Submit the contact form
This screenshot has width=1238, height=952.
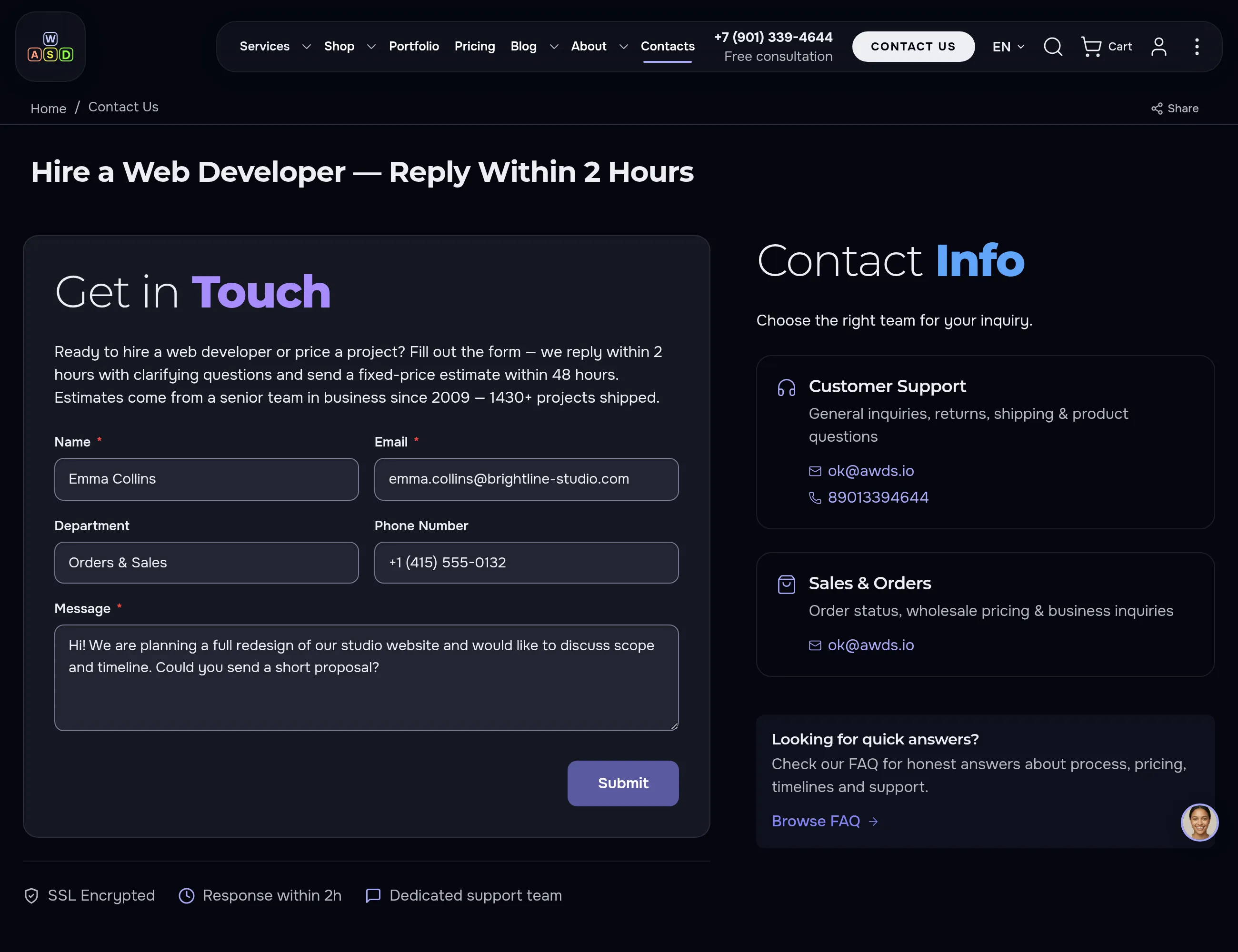(x=623, y=783)
